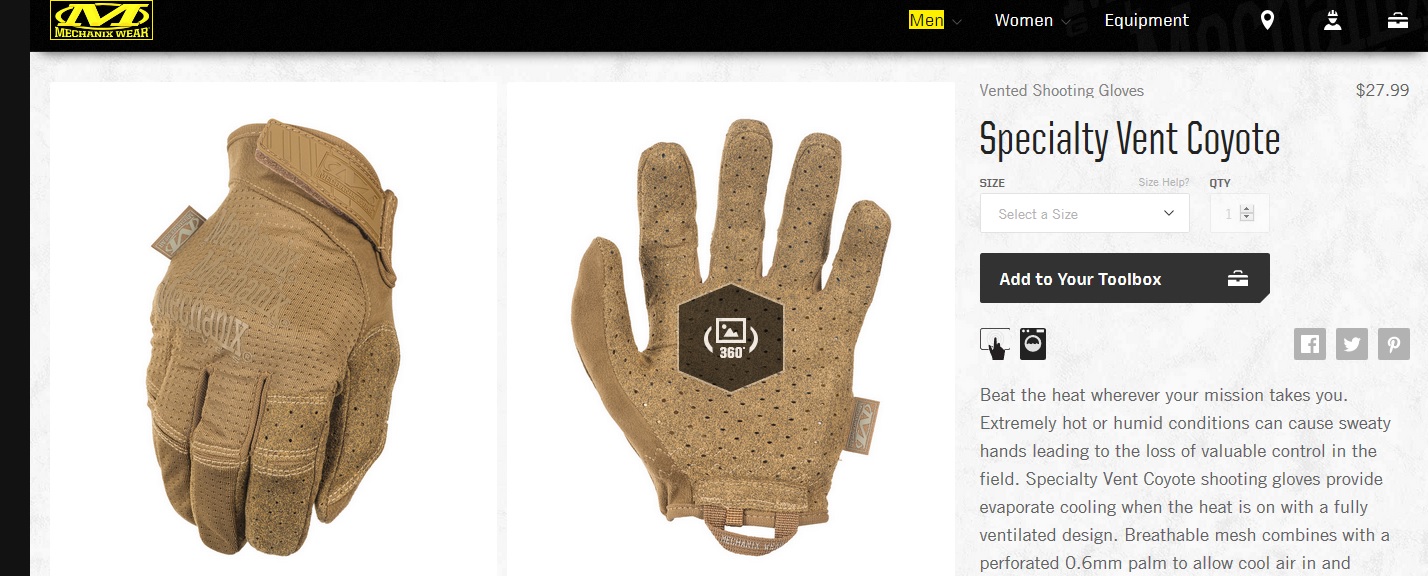Click Add to Your Toolbox button

tap(1125, 278)
